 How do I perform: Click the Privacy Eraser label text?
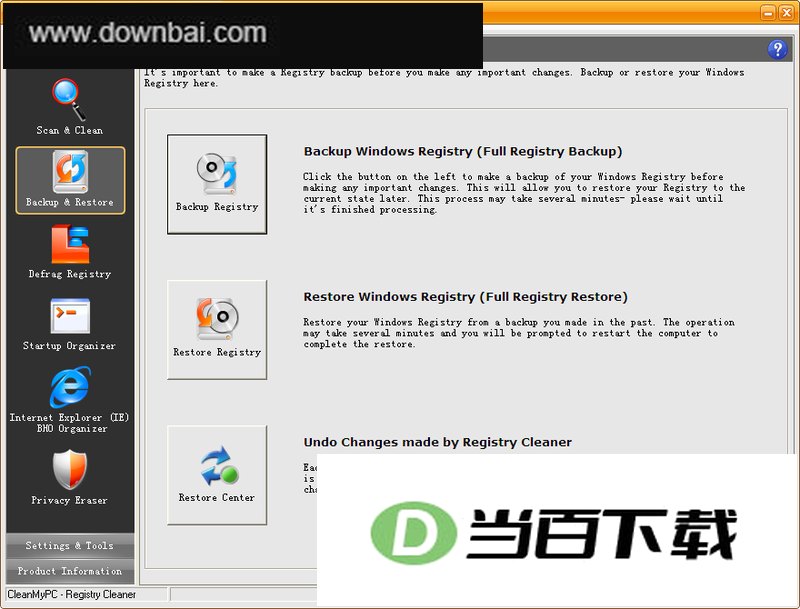click(x=69, y=500)
